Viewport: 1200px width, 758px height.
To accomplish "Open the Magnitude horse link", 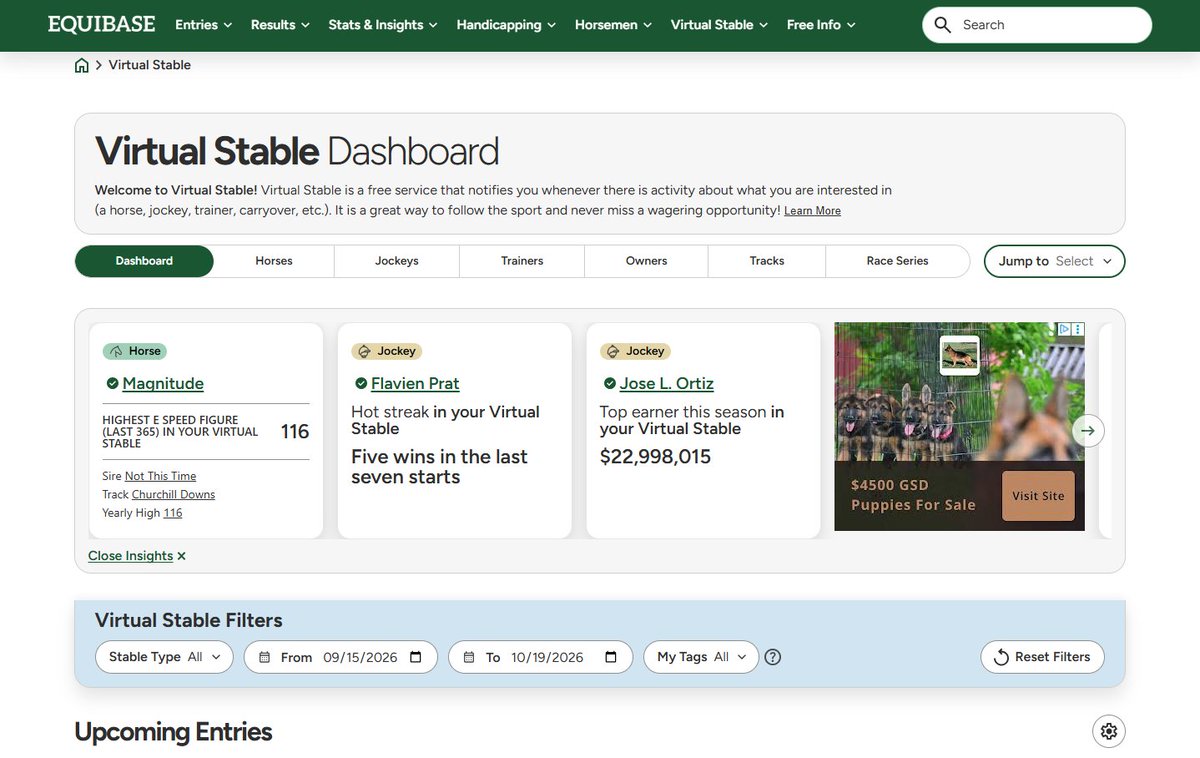I will click(163, 384).
